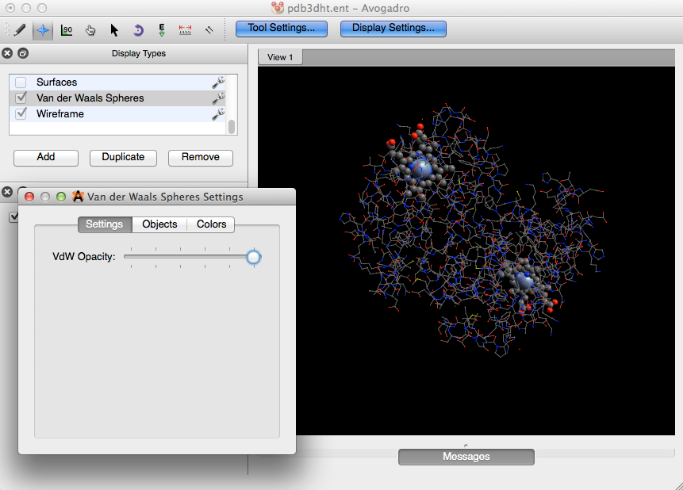Select the Auto Optimization tool
This screenshot has width=683, height=490.
pos(162,29)
